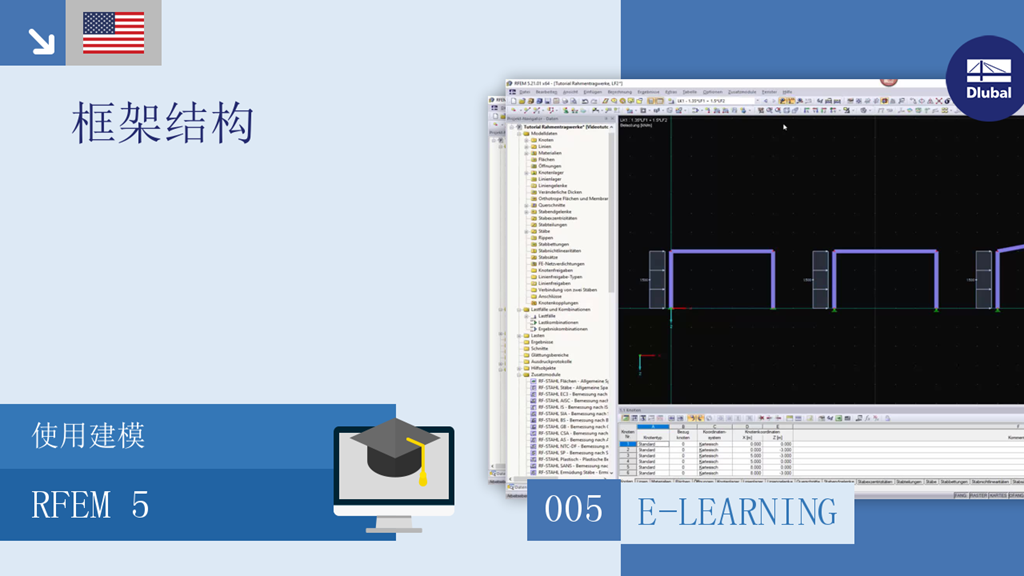The height and width of the screenshot is (576, 1024).
Task: Switch to Stabnichtlinearitäten table tab
Action: click(x=989, y=481)
